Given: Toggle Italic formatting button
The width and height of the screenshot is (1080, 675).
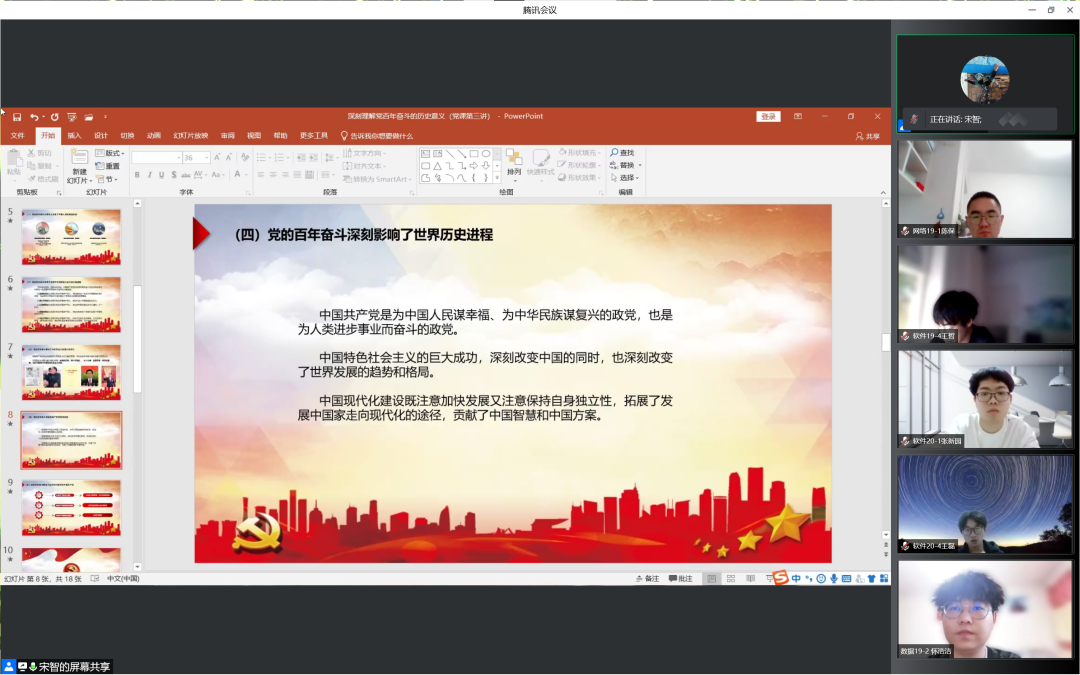Looking at the screenshot, I should click(149, 175).
